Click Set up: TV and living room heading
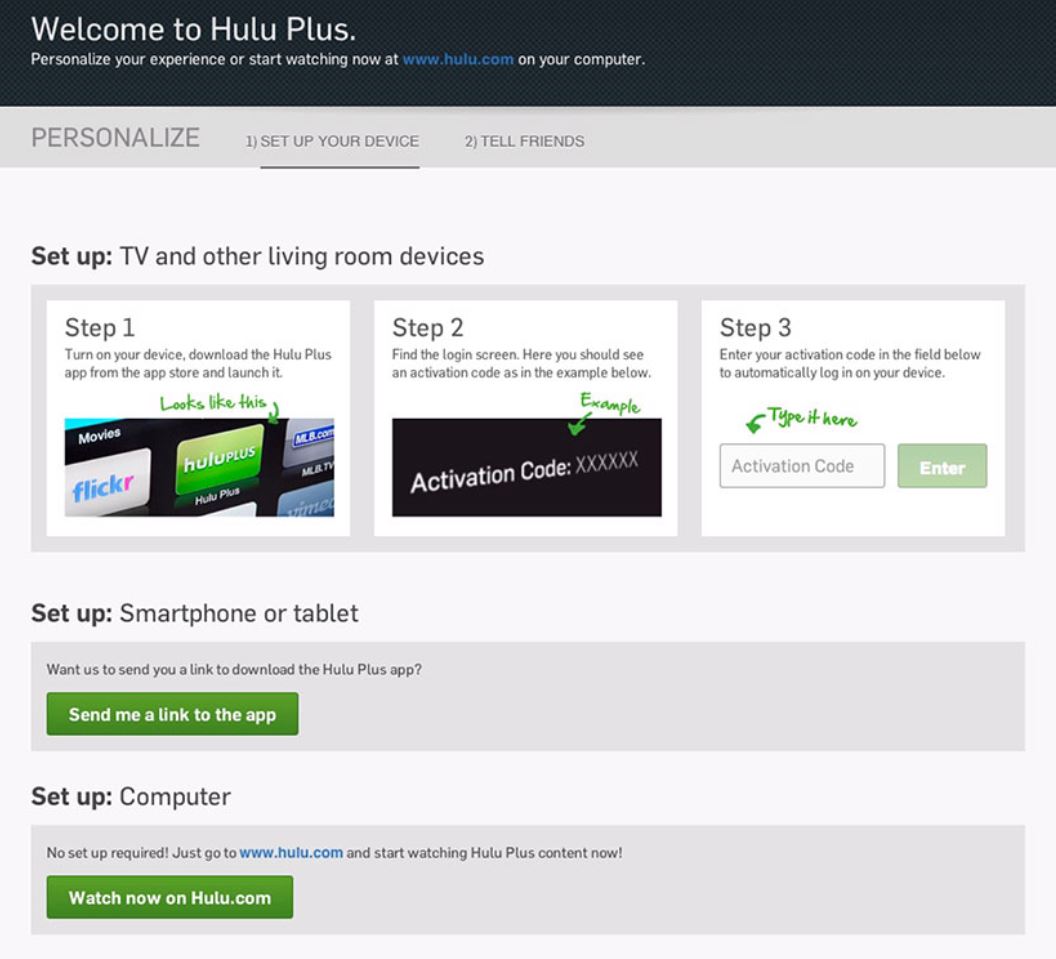Image resolution: width=1056 pixels, height=959 pixels. click(257, 256)
